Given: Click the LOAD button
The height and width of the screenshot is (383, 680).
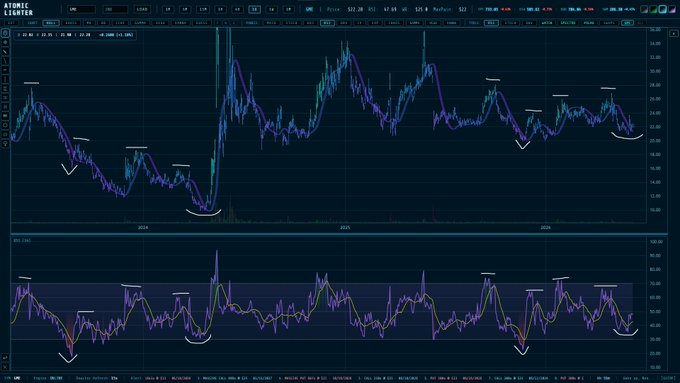Looking at the screenshot, I should click(142, 9).
